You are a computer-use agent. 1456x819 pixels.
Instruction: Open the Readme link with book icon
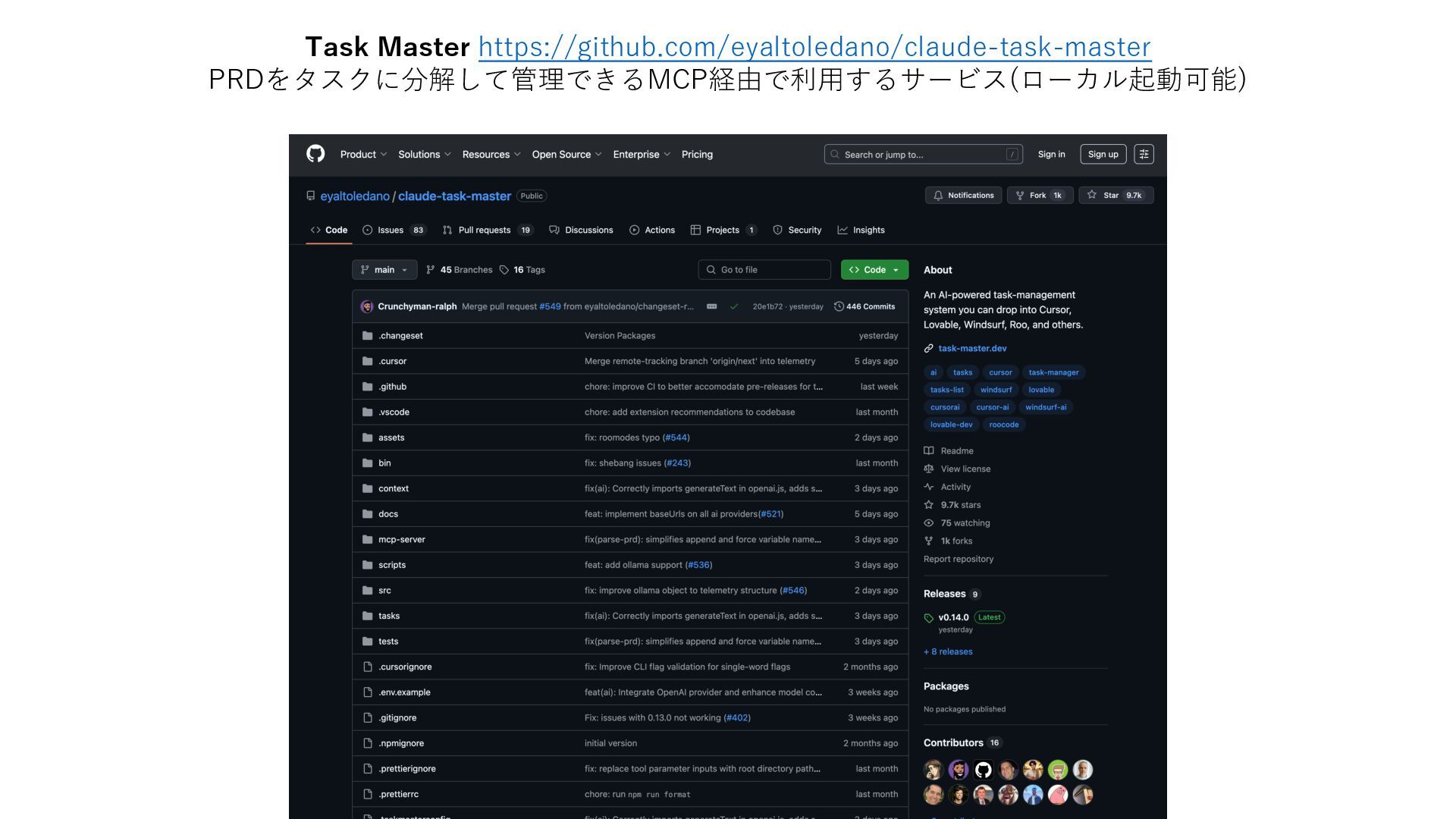click(949, 450)
